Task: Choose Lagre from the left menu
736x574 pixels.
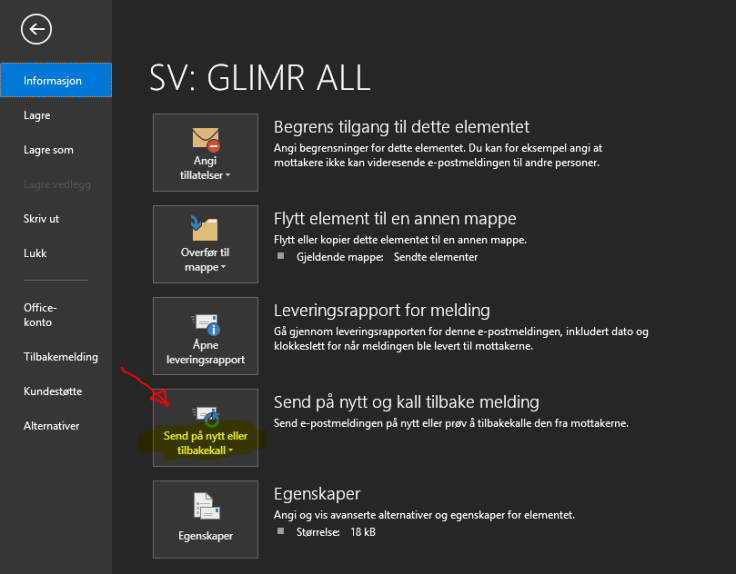Action: point(37,115)
